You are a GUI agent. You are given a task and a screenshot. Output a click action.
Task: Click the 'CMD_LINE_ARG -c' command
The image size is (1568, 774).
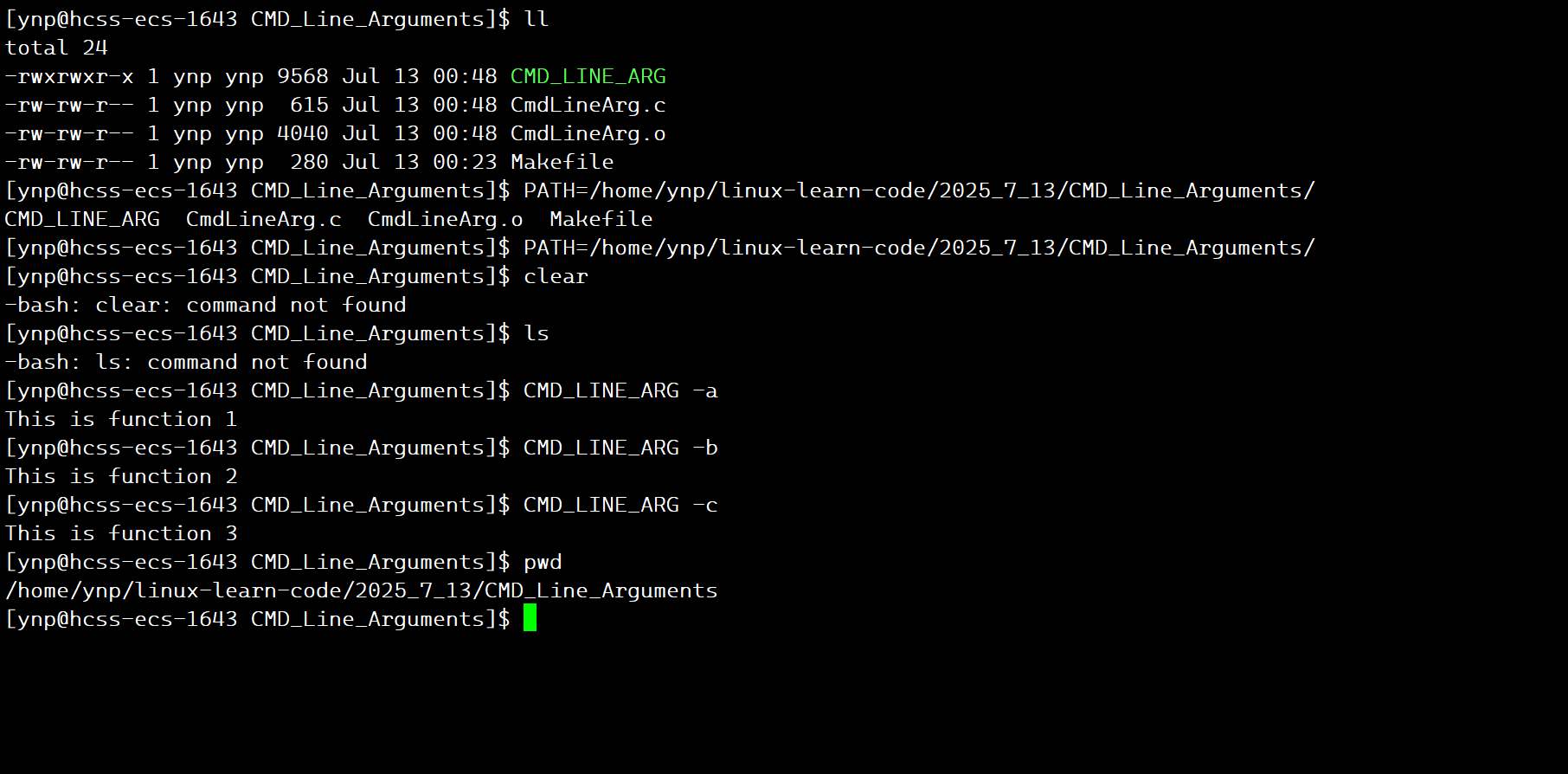620,505
